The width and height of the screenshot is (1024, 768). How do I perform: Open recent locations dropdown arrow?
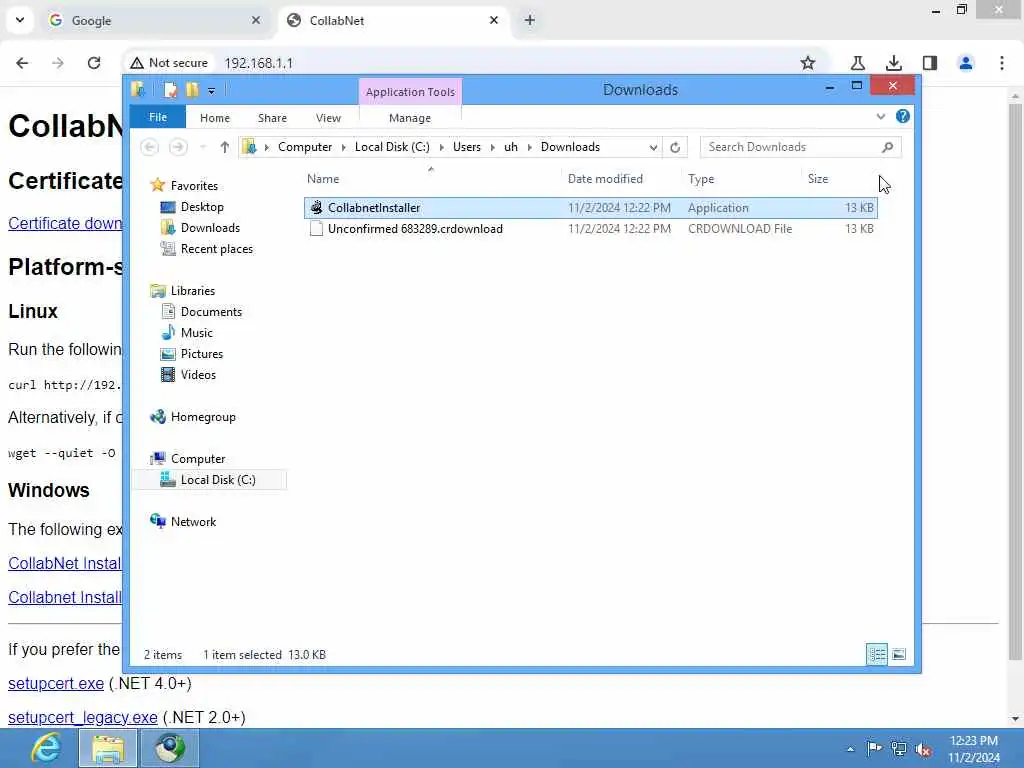coord(203,147)
